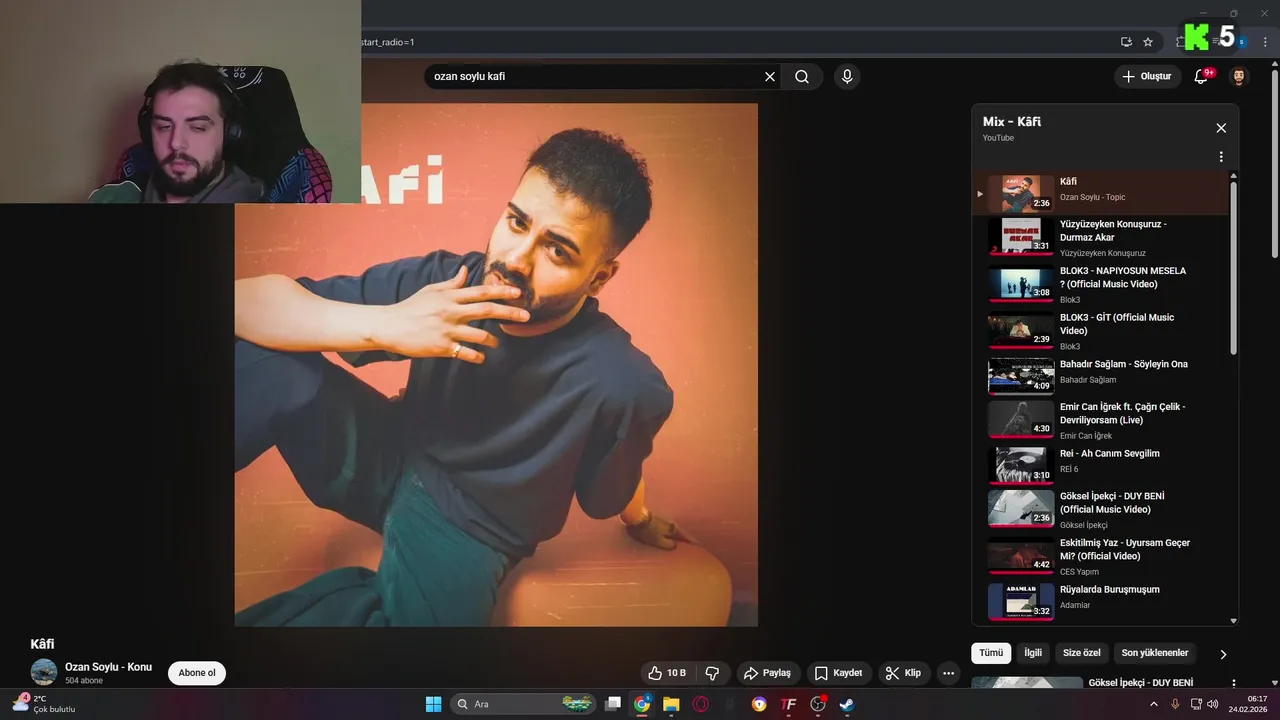Image resolution: width=1280 pixels, height=720 pixels.
Task: Select the Son yüklenenler filter chip
Action: (1155, 653)
